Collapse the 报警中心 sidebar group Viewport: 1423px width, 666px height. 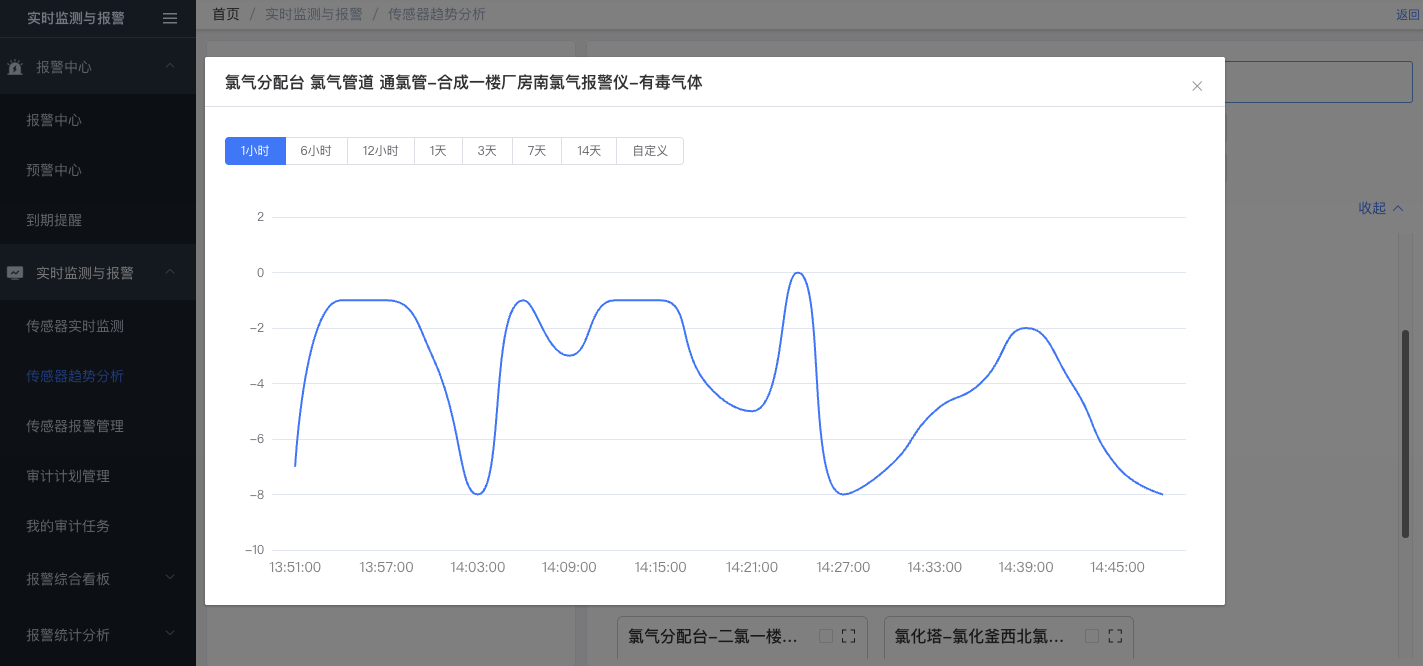point(170,67)
